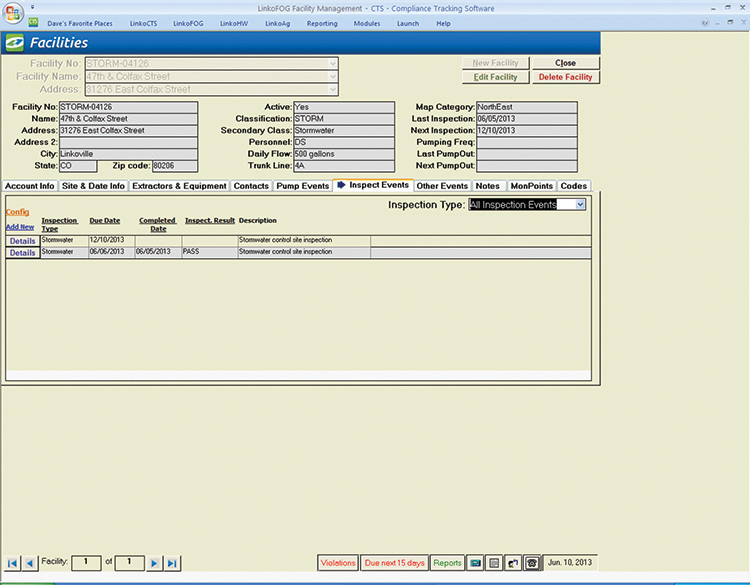The width and height of the screenshot is (750, 585).
Task: Click the facility record number field
Action: point(86,563)
